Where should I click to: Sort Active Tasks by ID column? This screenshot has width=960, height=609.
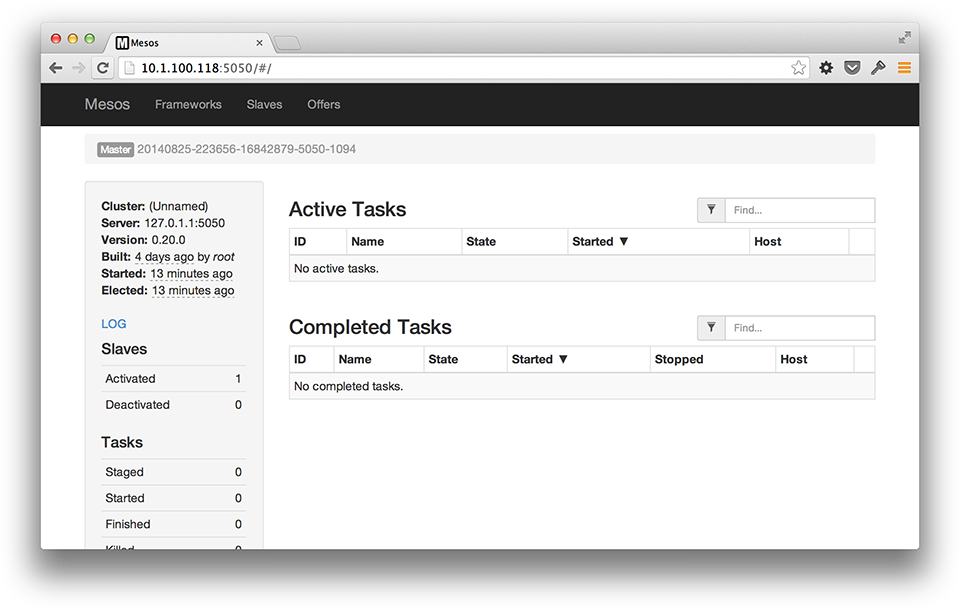pyautogui.click(x=300, y=242)
